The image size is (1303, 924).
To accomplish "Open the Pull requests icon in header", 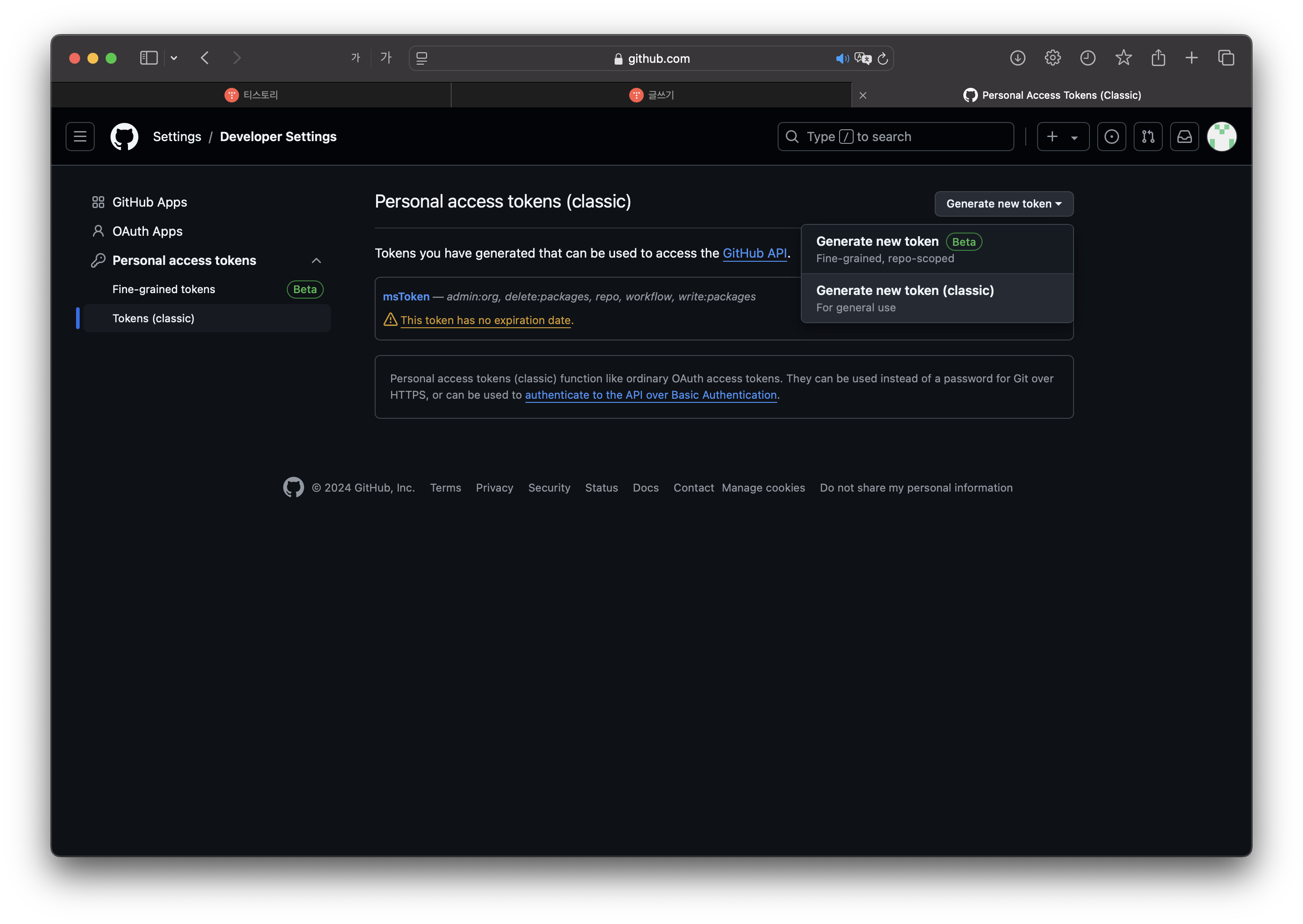I will tap(1148, 137).
